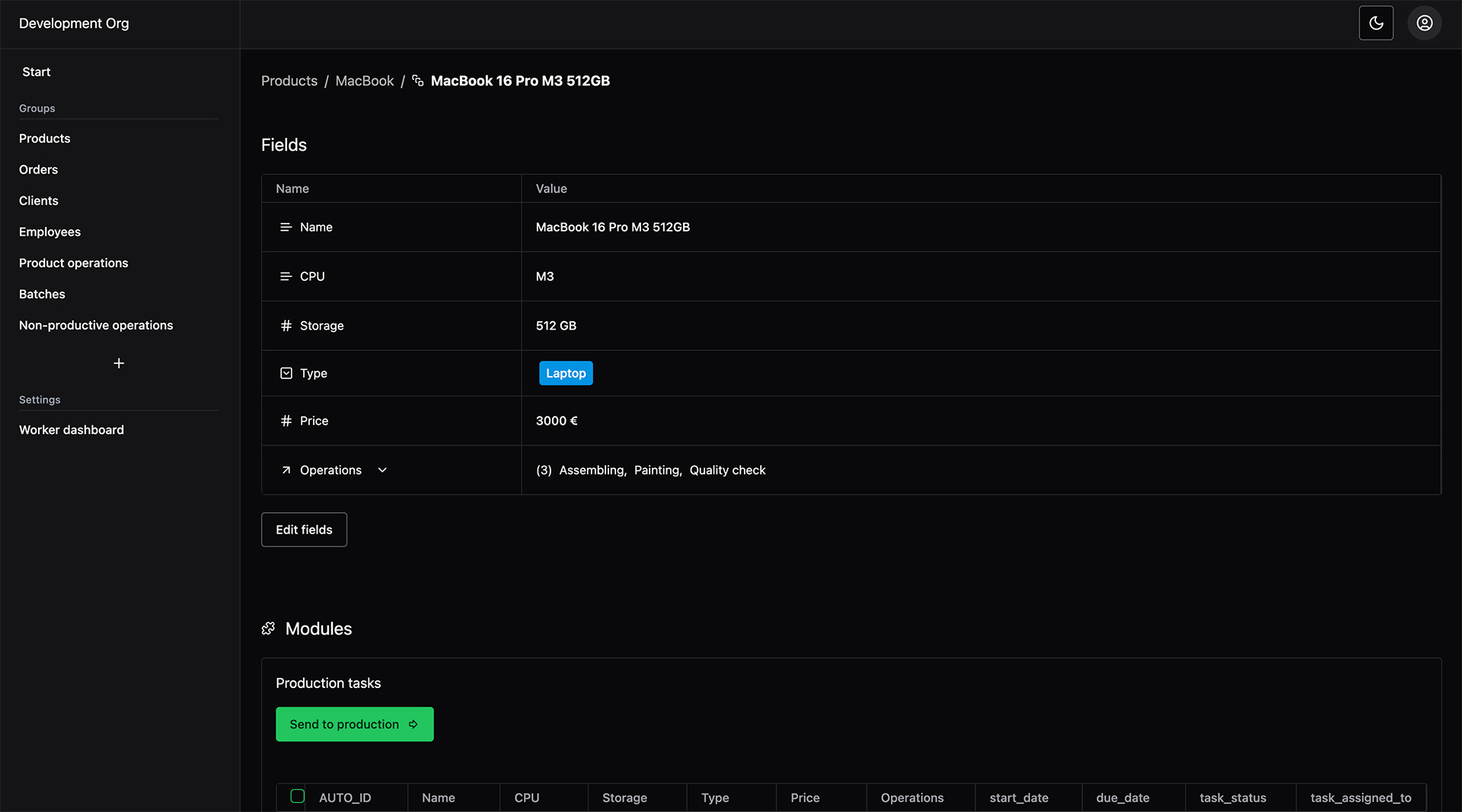Click the blue Laptop type tag
This screenshot has height=812, width=1462.
point(566,373)
